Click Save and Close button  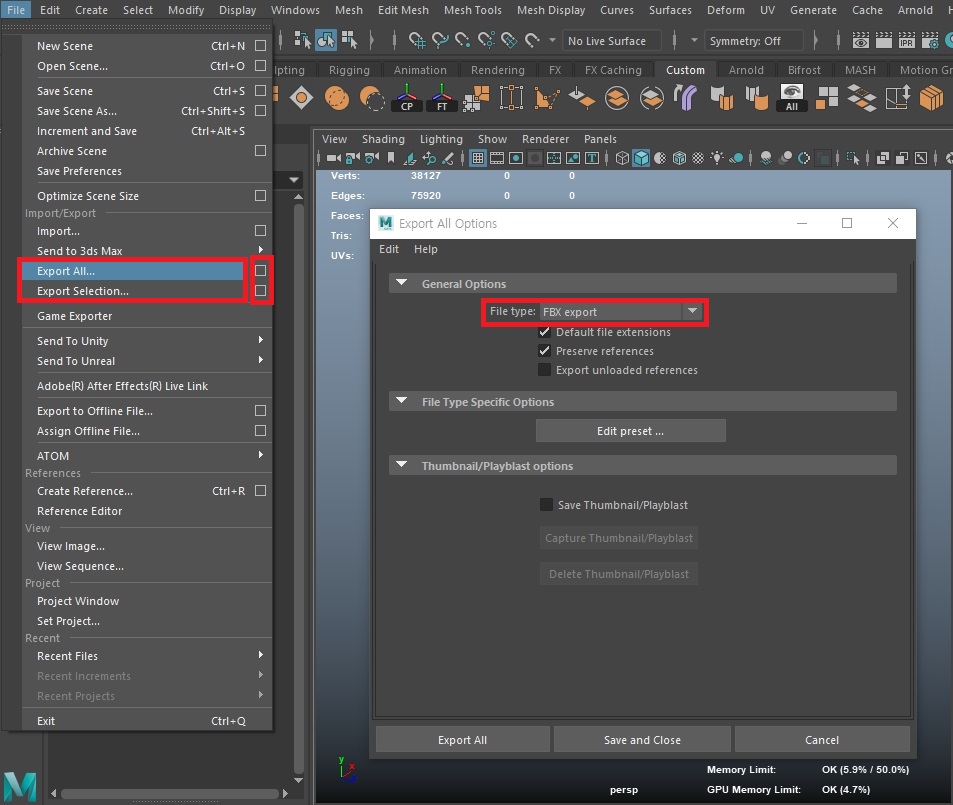[x=642, y=739]
